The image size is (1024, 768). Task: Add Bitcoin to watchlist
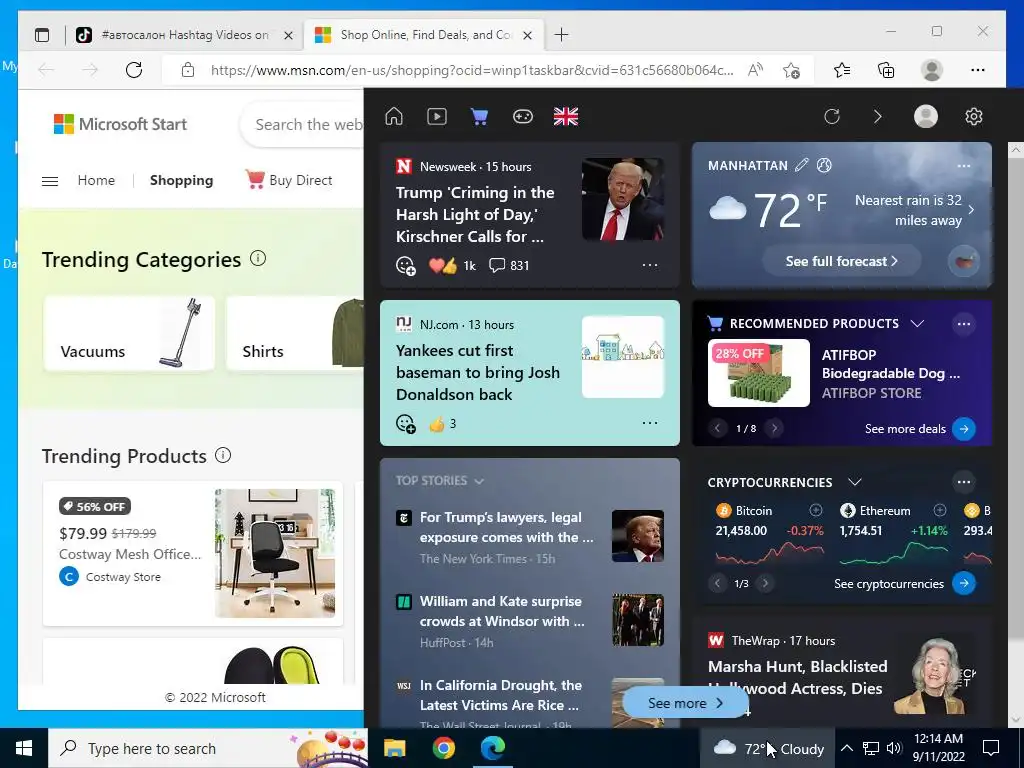pos(816,510)
